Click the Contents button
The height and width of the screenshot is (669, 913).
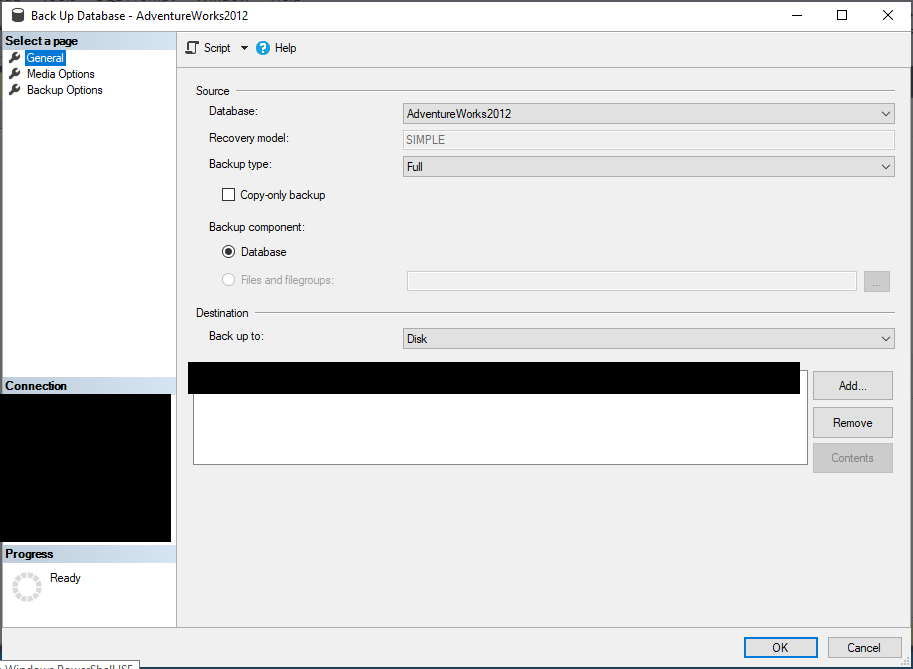(852, 458)
